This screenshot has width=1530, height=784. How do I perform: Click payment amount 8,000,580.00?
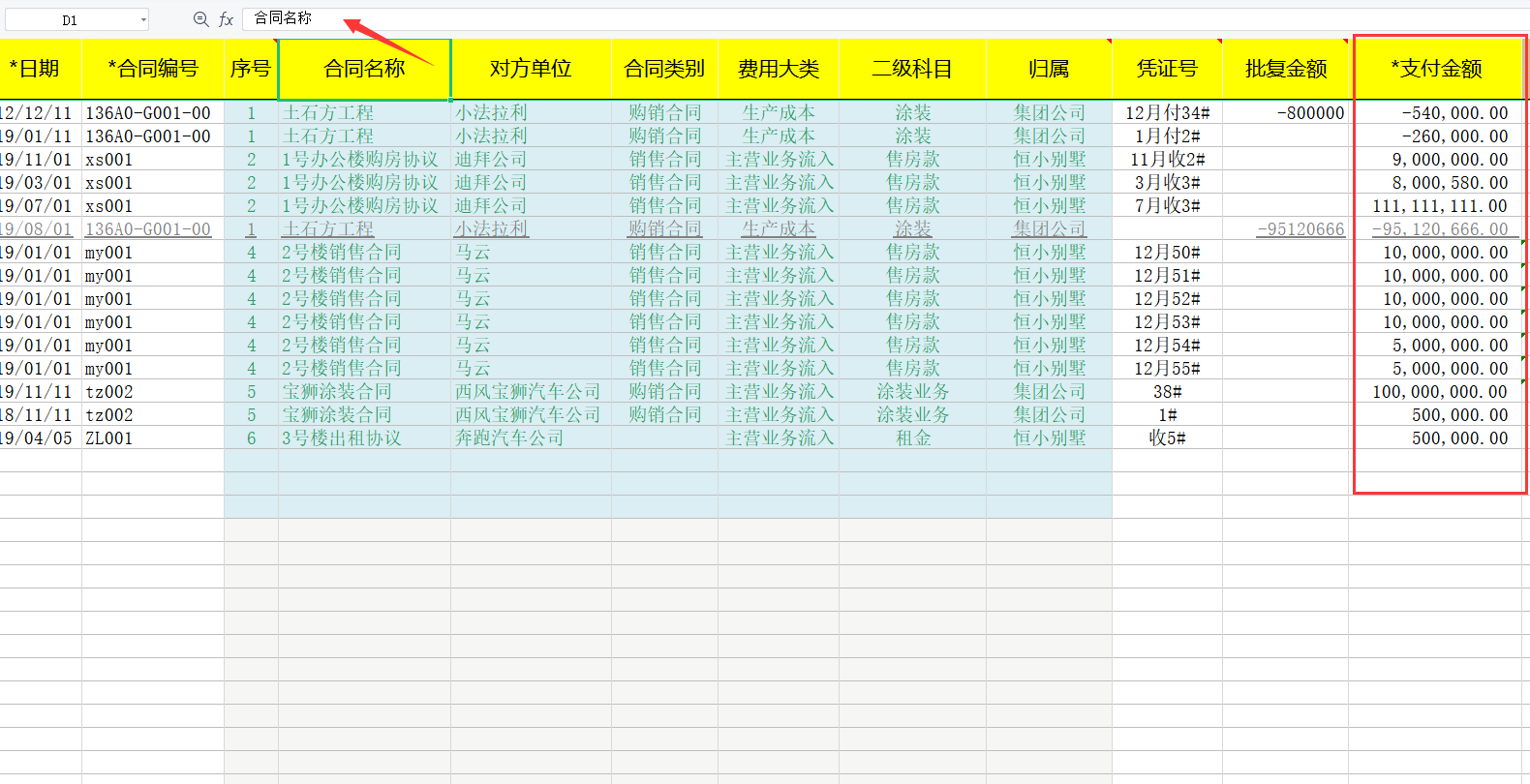(1437, 183)
